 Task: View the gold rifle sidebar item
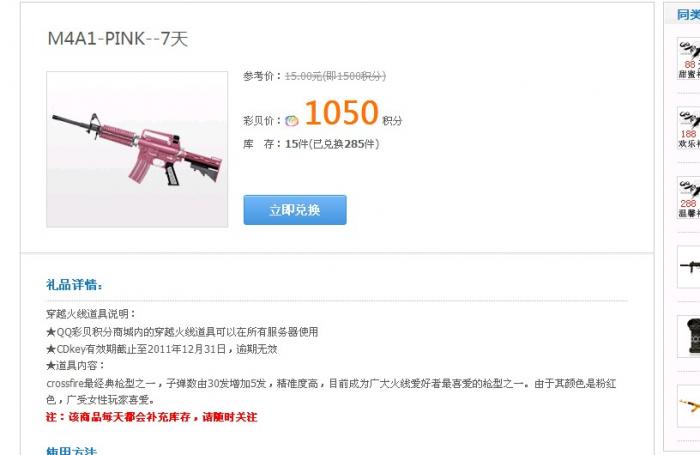688,406
